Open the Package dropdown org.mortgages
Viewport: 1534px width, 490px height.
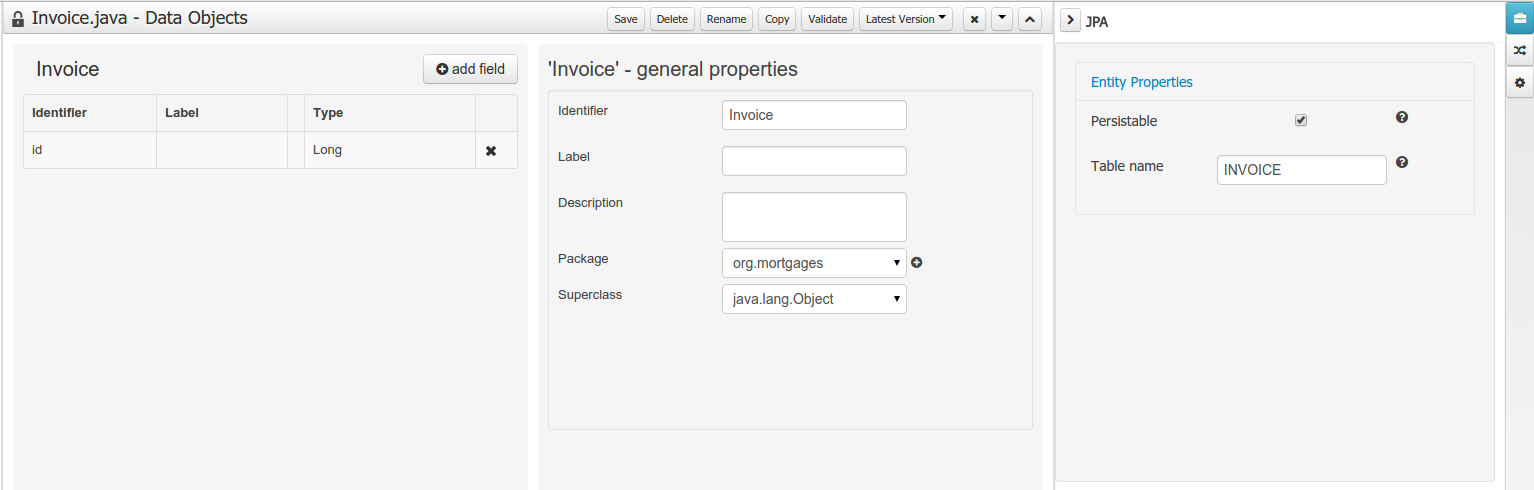click(x=814, y=263)
